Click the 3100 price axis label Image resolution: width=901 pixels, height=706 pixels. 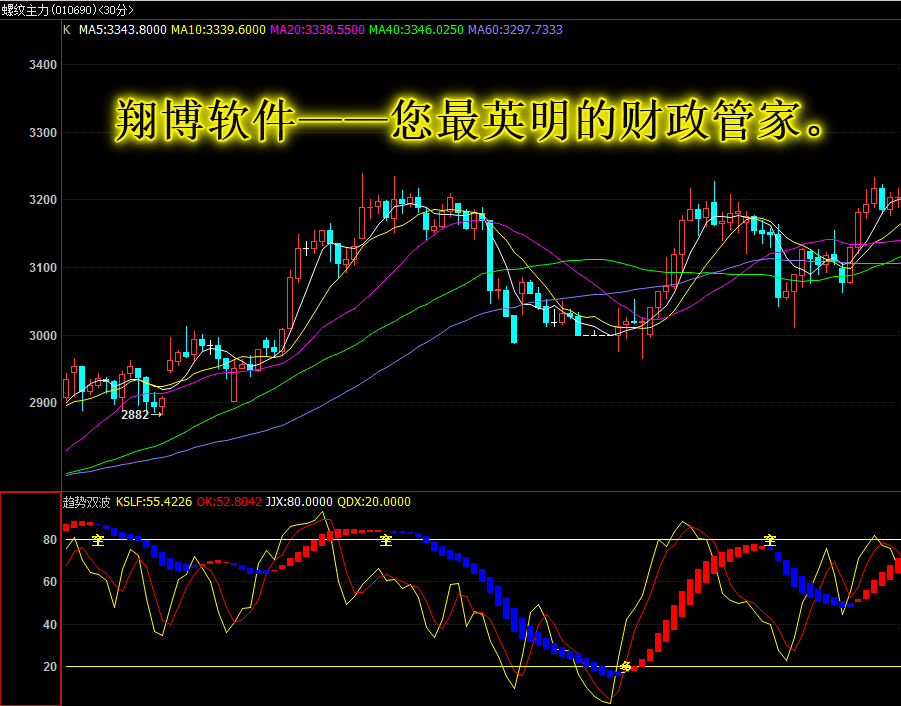[x=43, y=268]
